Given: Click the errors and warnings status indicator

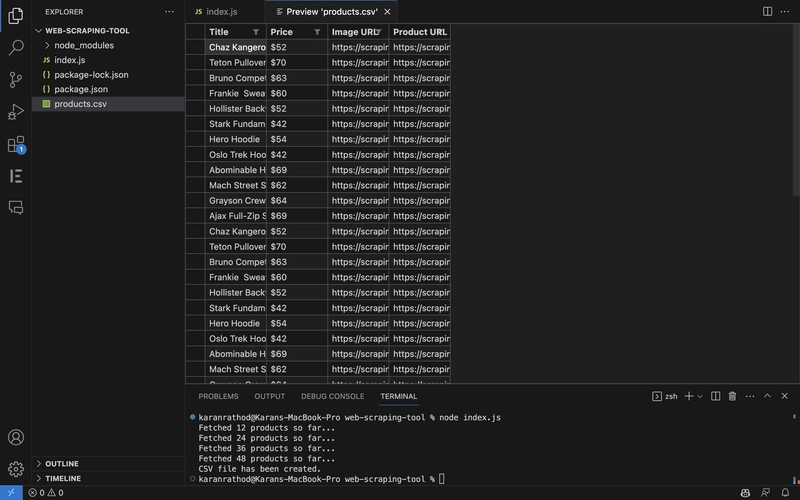Looking at the screenshot, I should tap(46, 493).
